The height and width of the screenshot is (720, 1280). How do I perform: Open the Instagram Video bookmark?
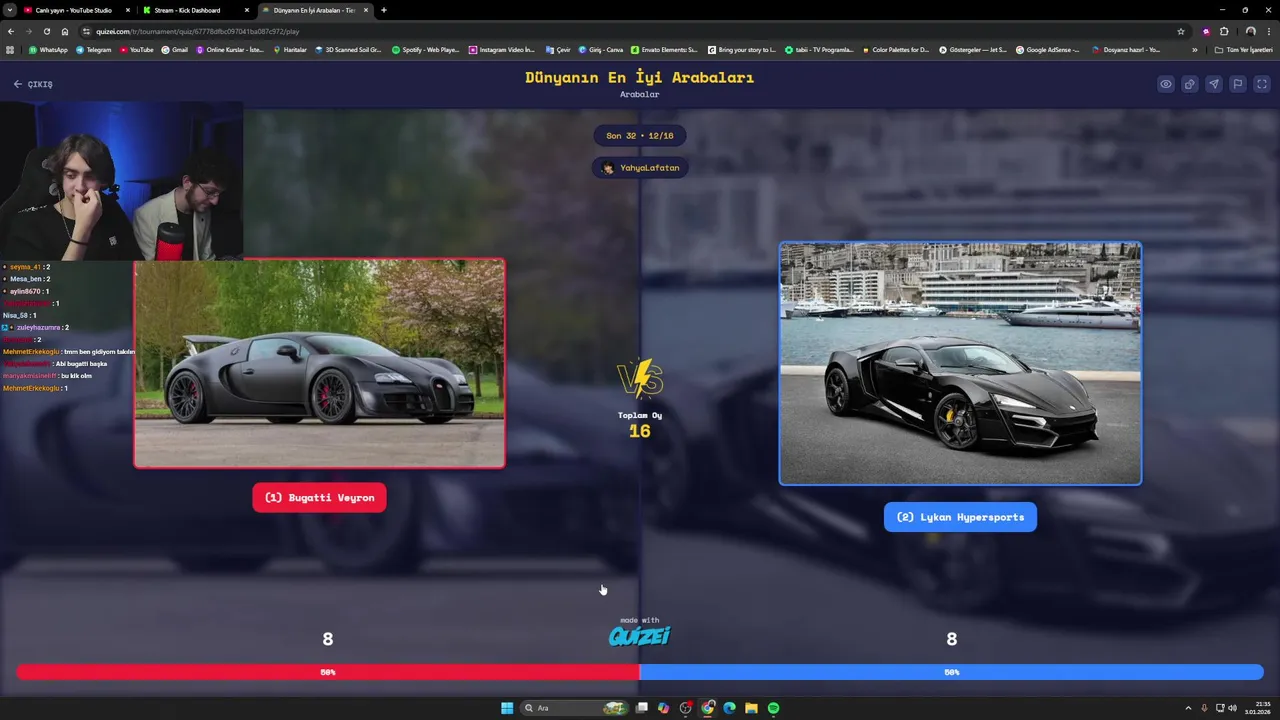click(501, 50)
